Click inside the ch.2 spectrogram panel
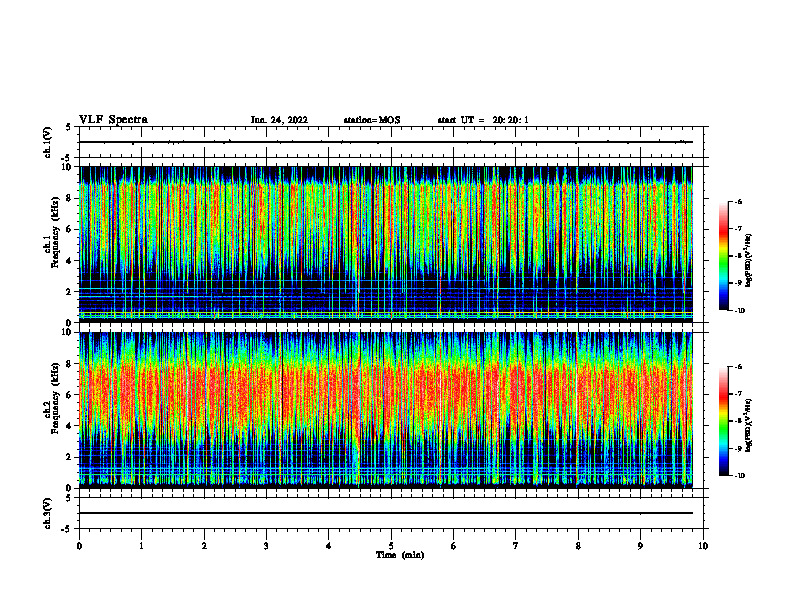Viewport: 792px width, 612px height. coord(386,410)
